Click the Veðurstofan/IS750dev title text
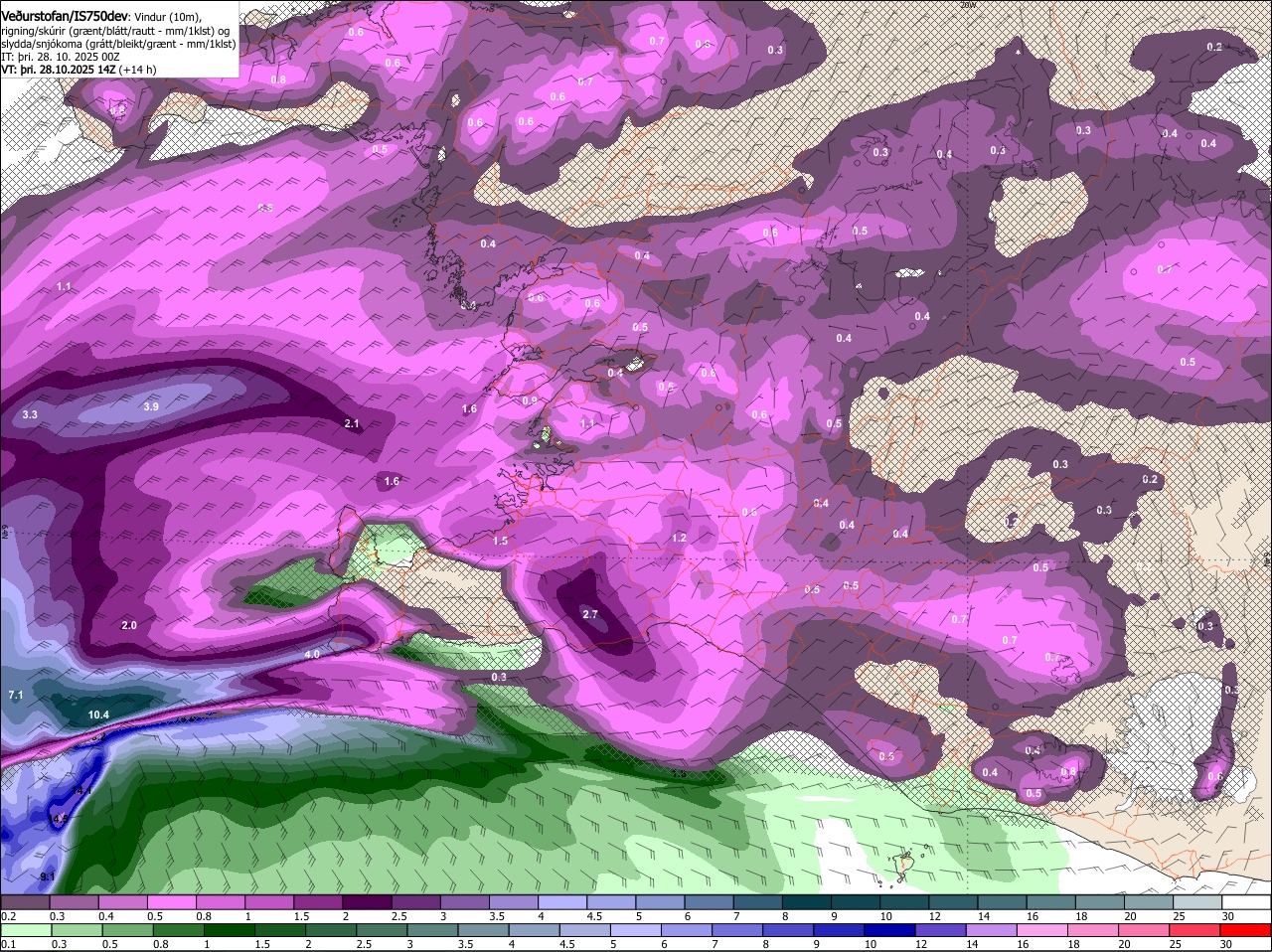Viewport: 1272px width, 952px height. click(65, 16)
